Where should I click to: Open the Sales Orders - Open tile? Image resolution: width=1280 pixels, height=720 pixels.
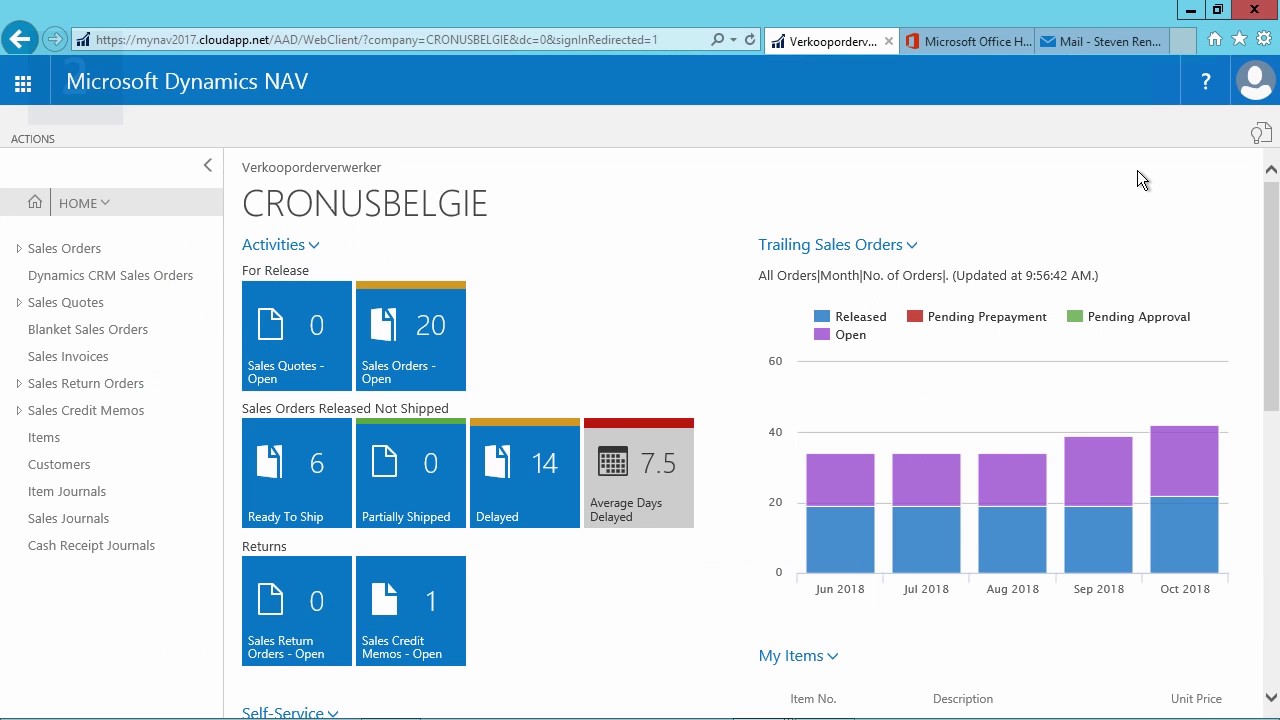(411, 336)
